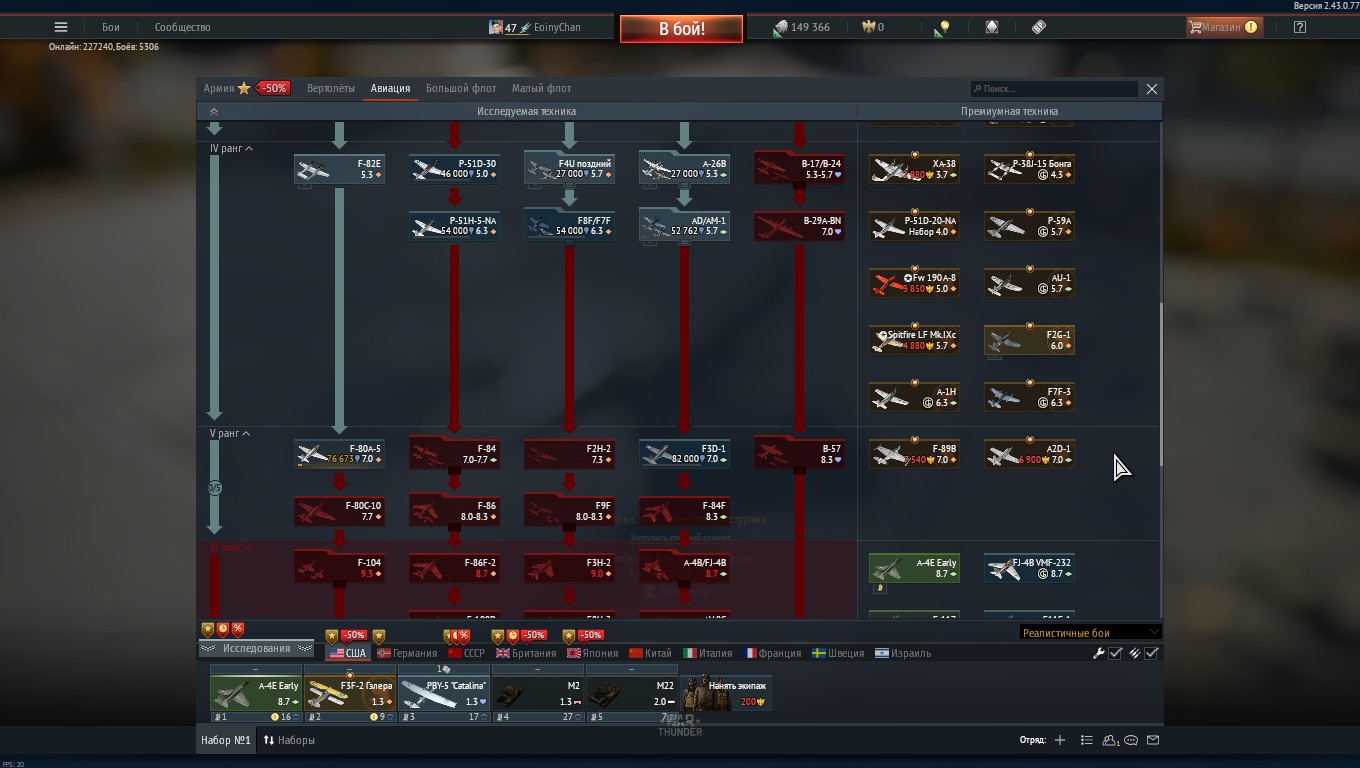Add squad member plus icon
This screenshot has width=1360, height=768.
1060,741
